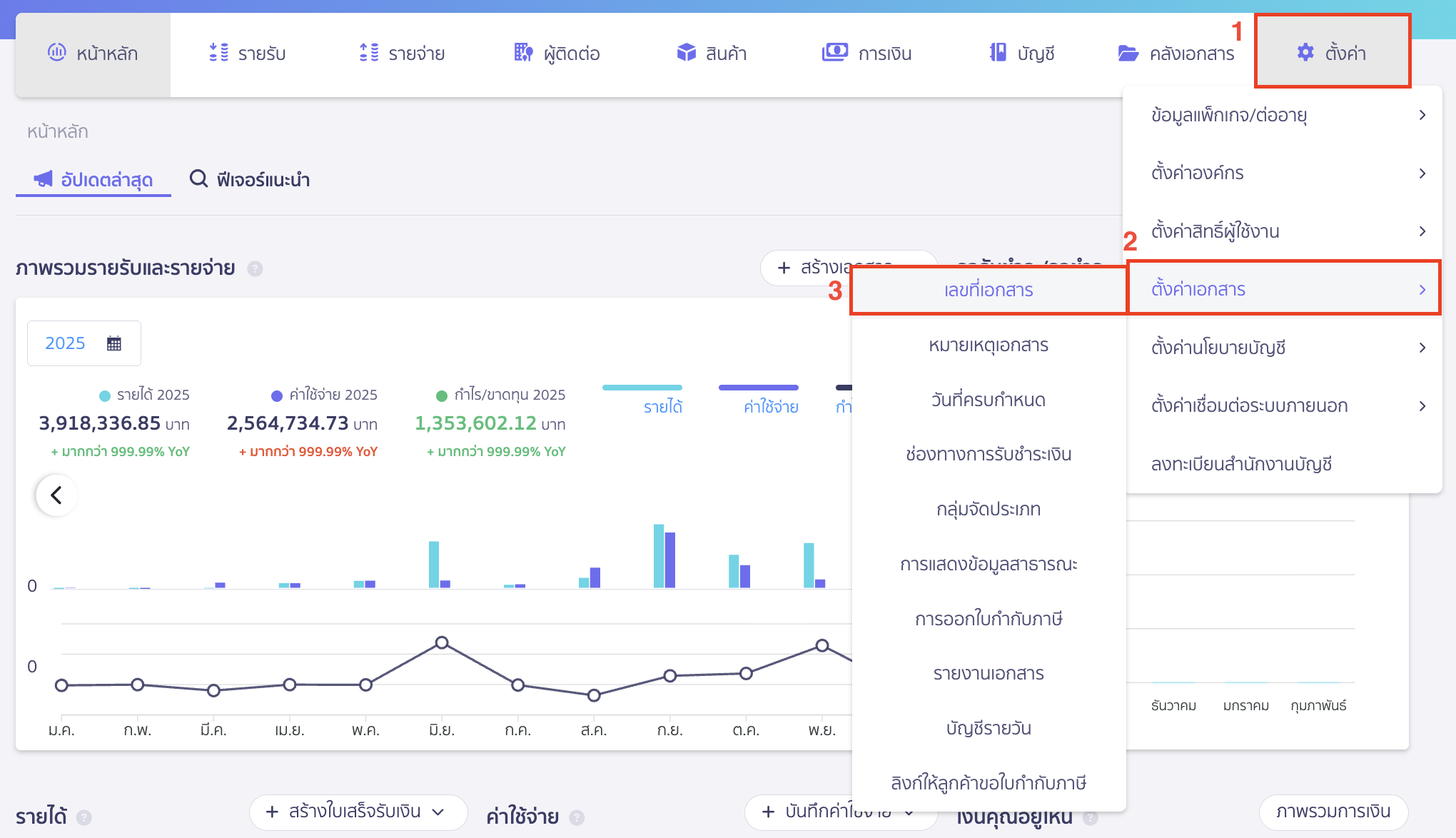The width and height of the screenshot is (1456, 838).
Task: Open the หน้าหลัก home icon
Action: coord(58,53)
